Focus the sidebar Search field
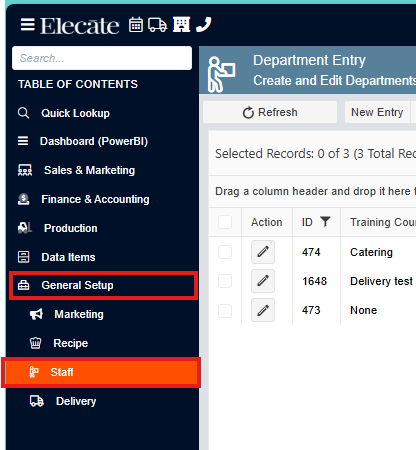 point(102,58)
